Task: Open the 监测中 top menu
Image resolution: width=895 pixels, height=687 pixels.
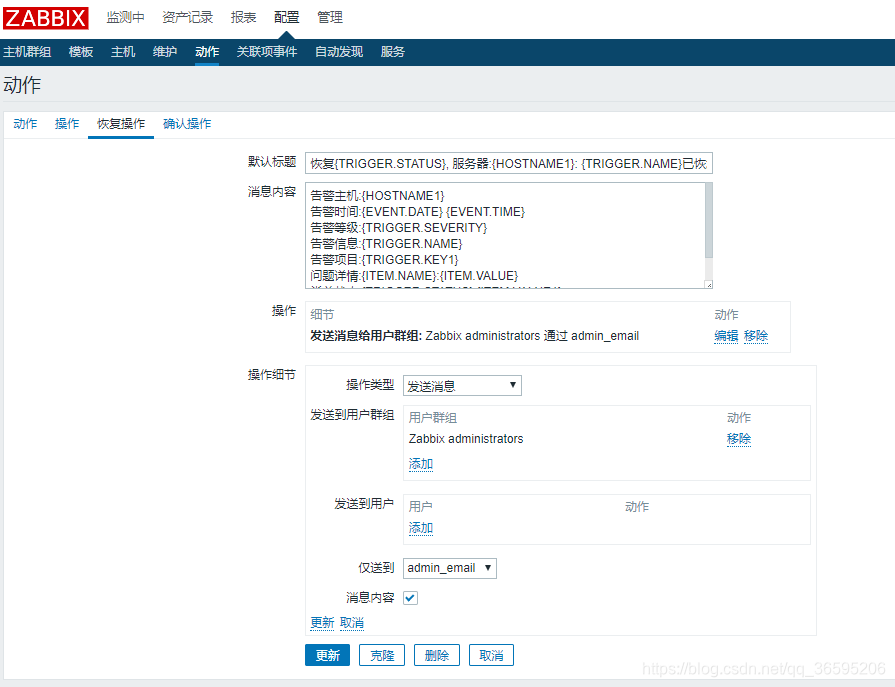Action: click(x=125, y=18)
